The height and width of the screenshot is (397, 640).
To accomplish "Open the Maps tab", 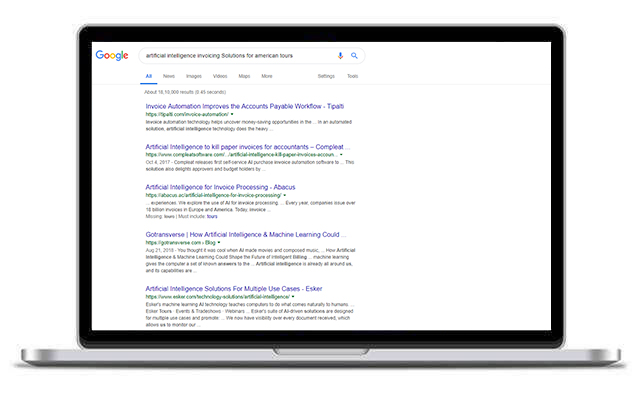I will coord(244,76).
